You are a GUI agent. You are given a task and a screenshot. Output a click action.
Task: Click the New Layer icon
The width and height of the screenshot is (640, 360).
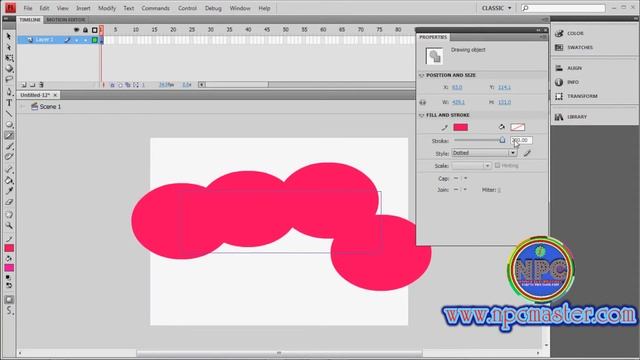[24, 85]
